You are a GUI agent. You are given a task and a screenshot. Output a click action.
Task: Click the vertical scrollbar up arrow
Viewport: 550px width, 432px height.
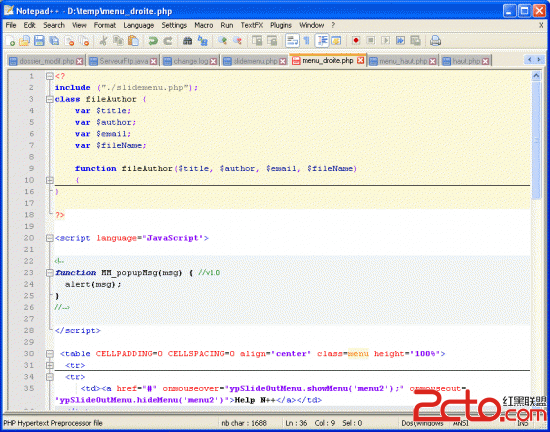tap(536, 75)
